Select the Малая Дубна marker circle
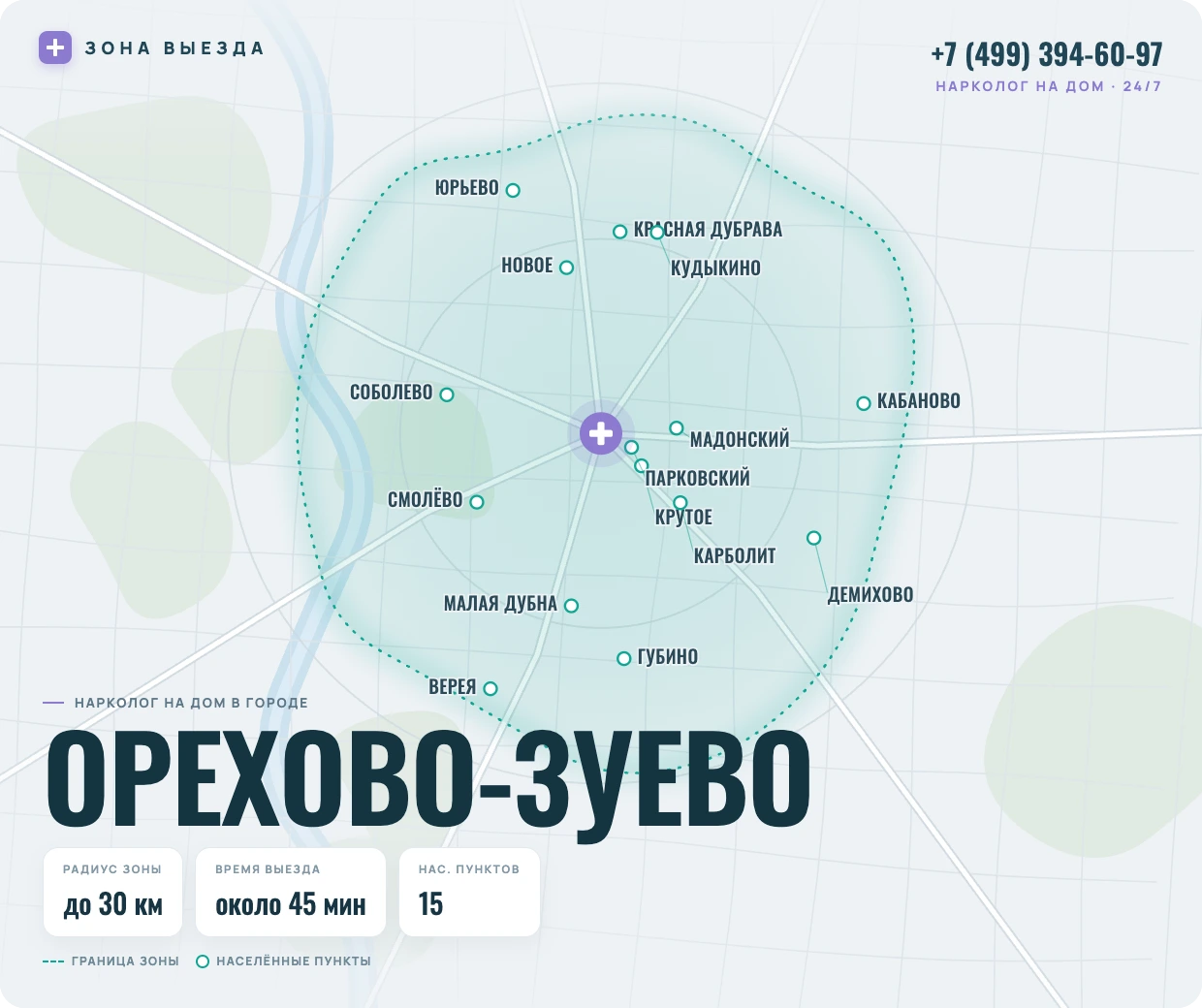 (x=571, y=606)
